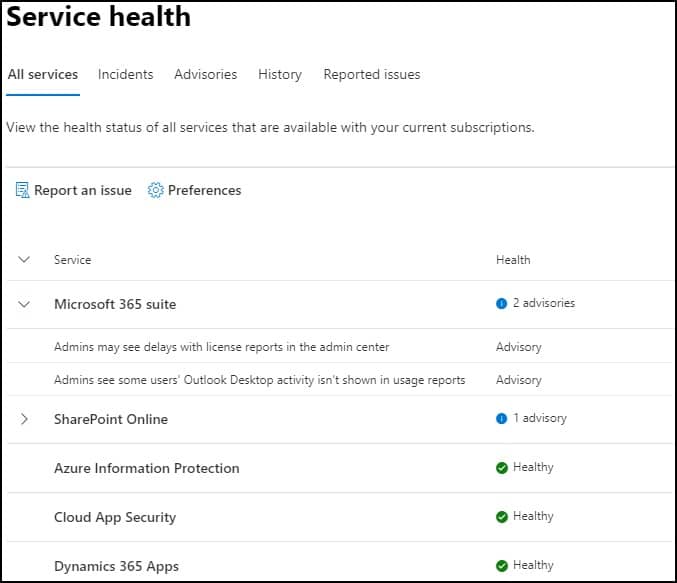Switch to the All services tab

[43, 74]
